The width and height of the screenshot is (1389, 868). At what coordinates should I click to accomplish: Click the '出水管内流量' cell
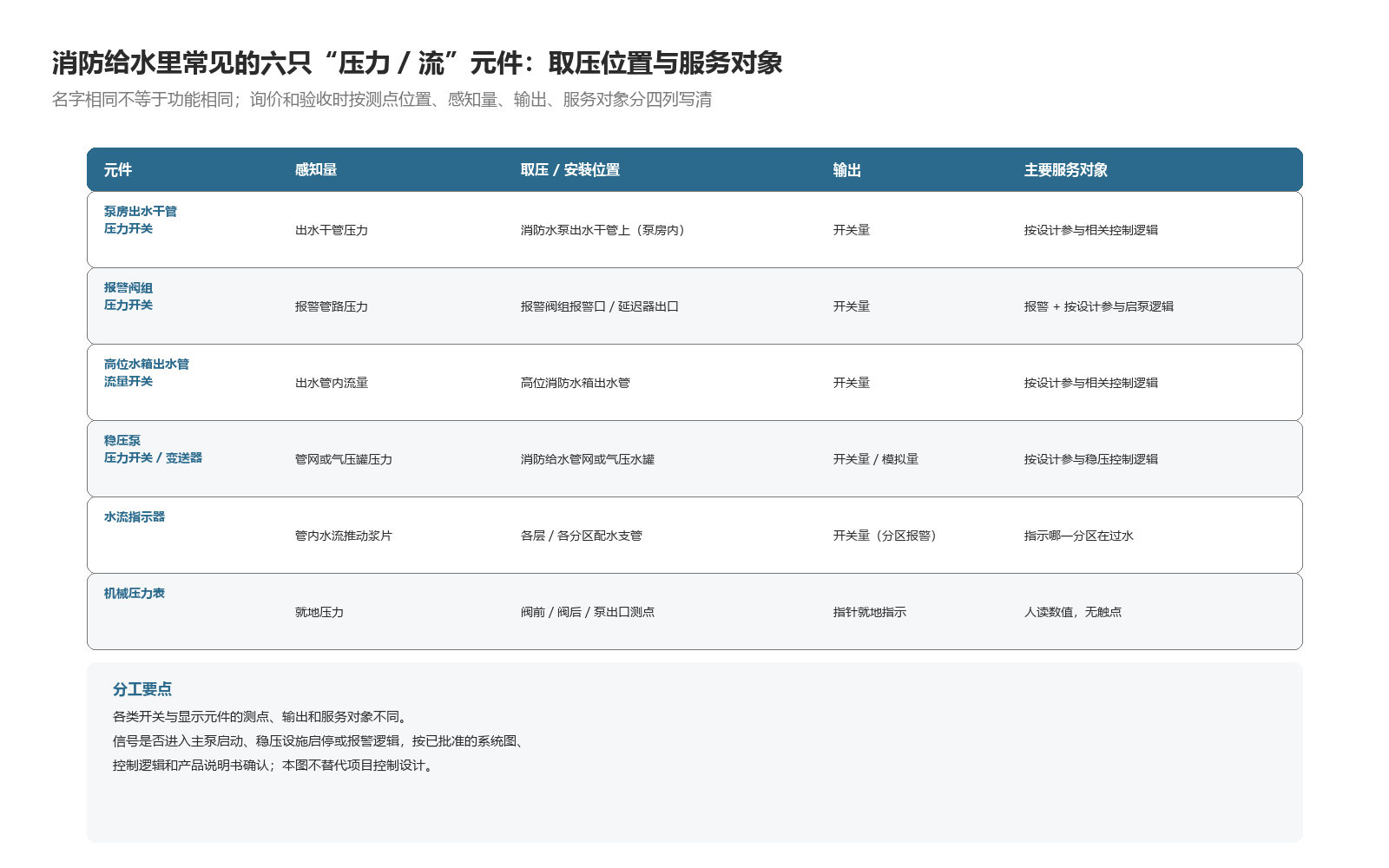[x=332, y=383]
